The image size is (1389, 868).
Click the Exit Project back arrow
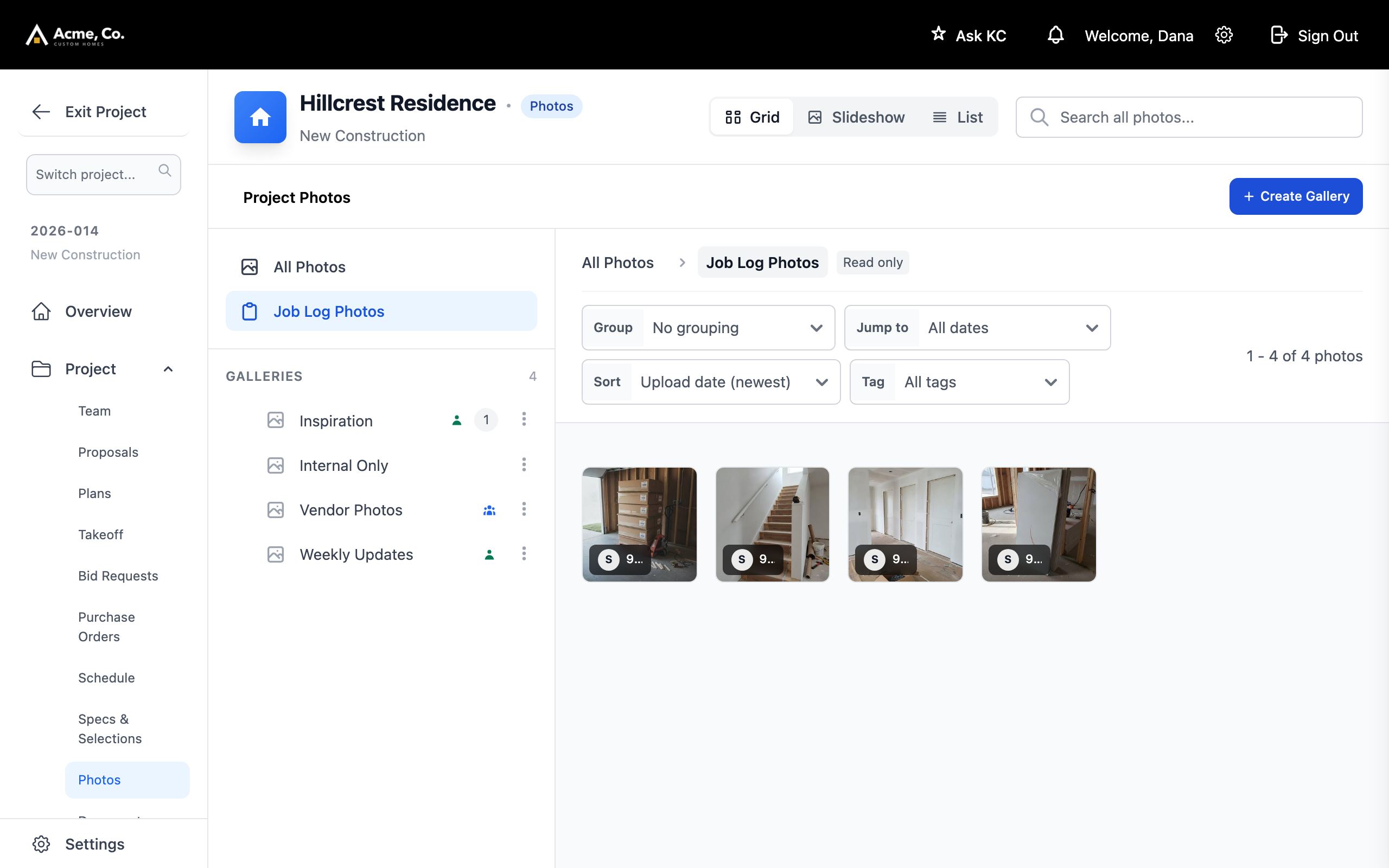click(41, 111)
